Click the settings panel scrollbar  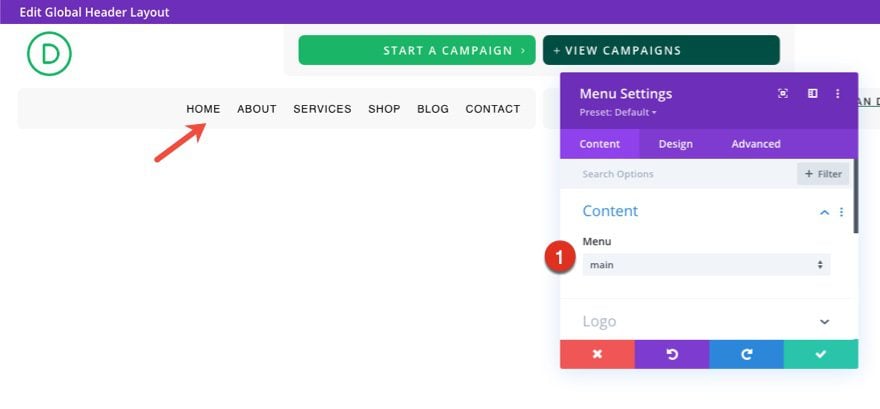(x=855, y=196)
